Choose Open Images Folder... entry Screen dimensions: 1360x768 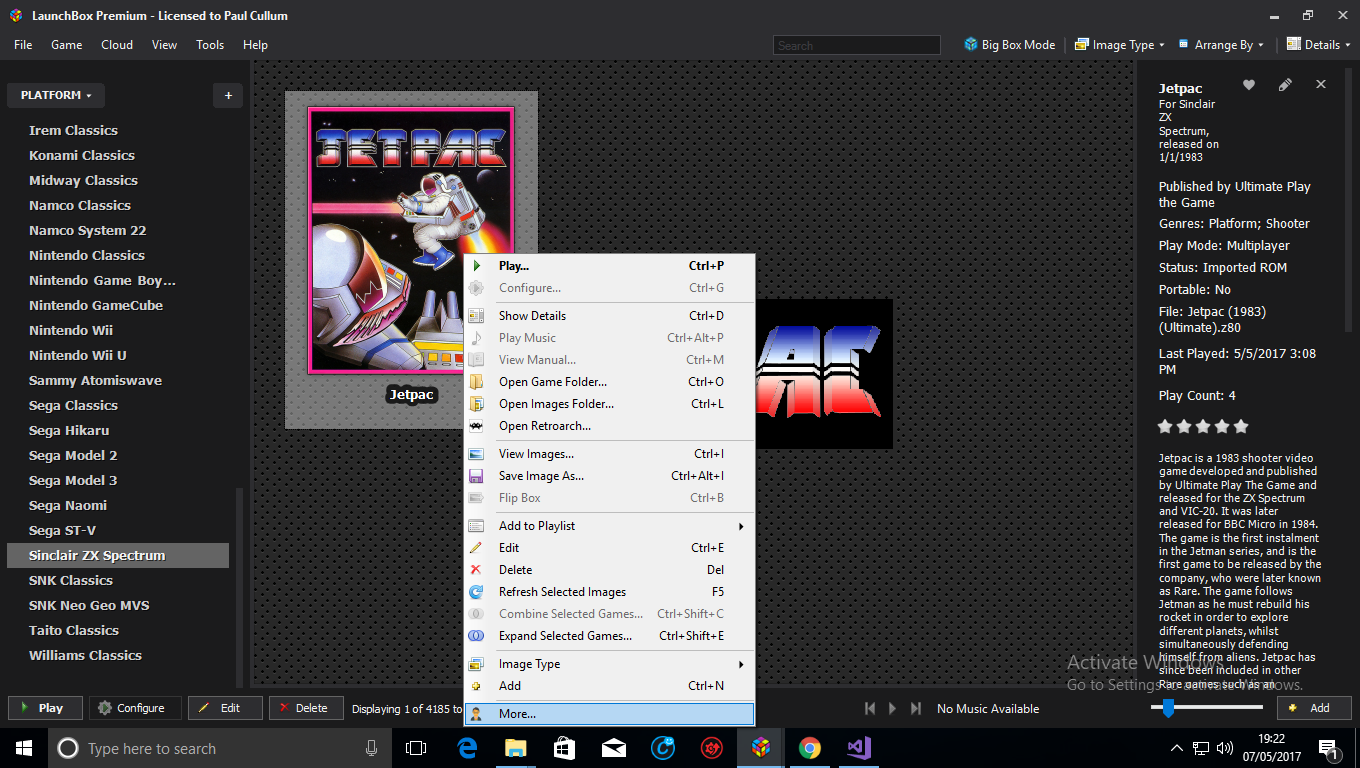coord(610,404)
